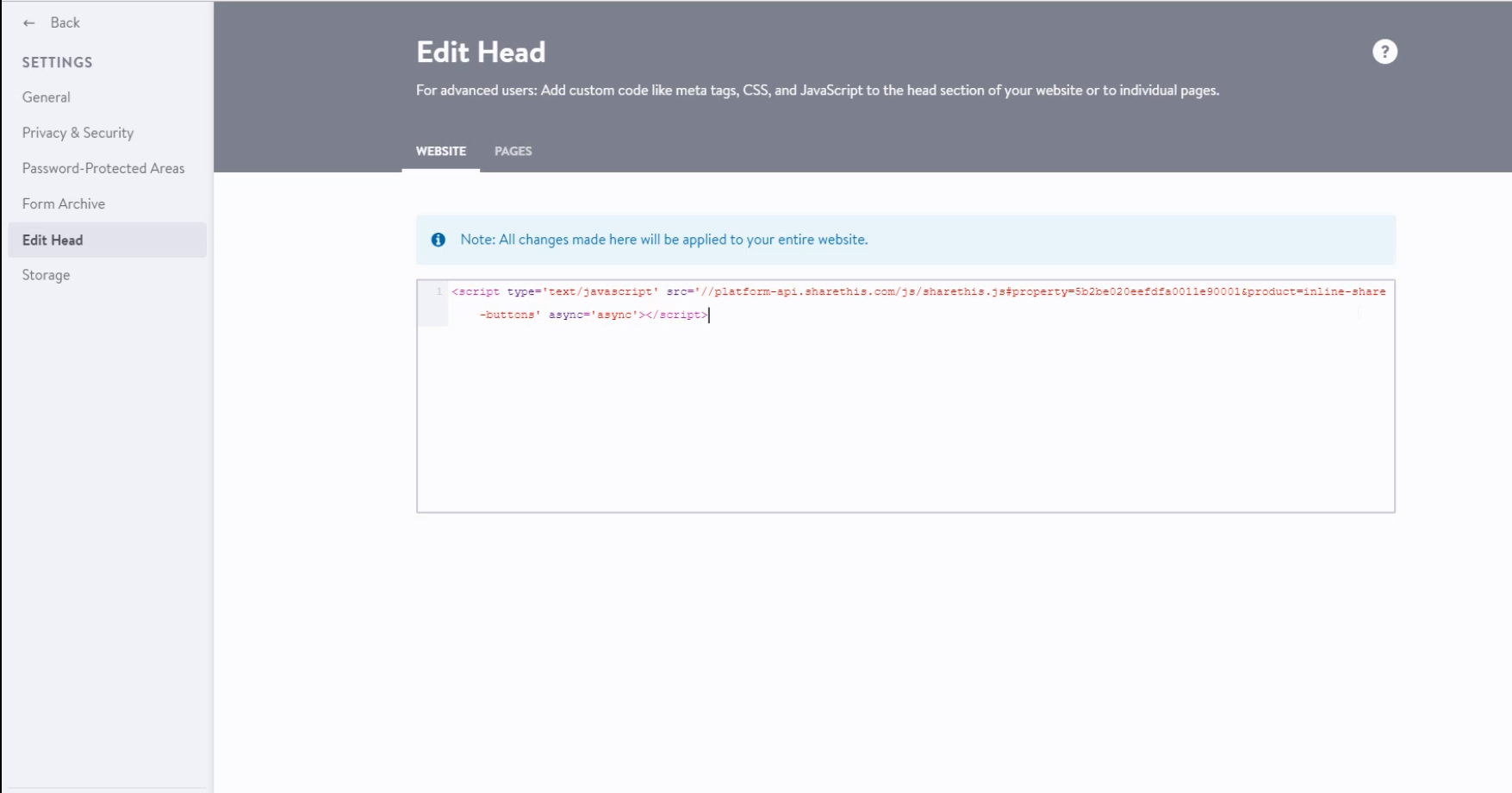Viewport: 1512px width, 793px height.
Task: Switch to the PAGES tab
Action: click(x=513, y=151)
